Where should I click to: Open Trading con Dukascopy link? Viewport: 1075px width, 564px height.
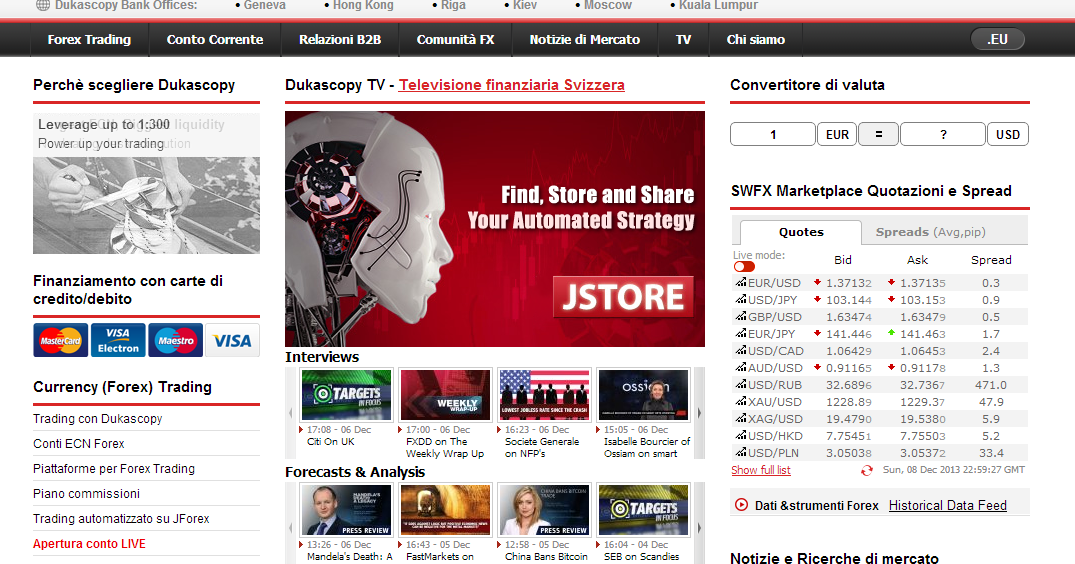point(97,419)
